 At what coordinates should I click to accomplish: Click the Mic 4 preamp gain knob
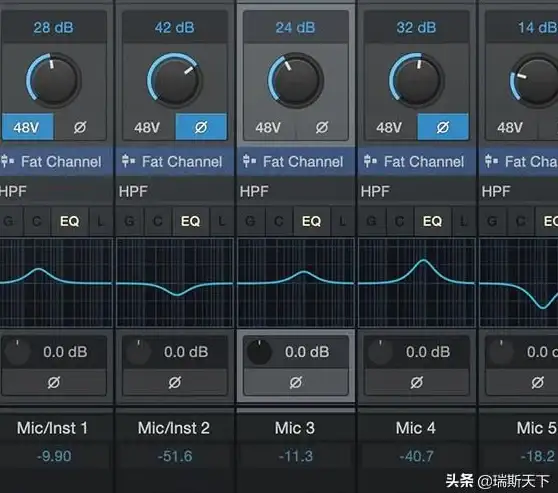click(416, 80)
